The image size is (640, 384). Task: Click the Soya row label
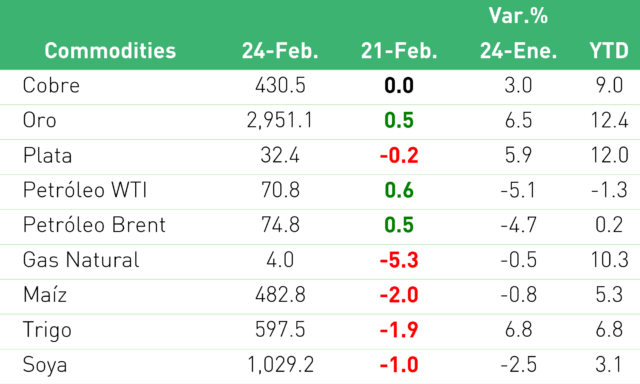point(45,365)
